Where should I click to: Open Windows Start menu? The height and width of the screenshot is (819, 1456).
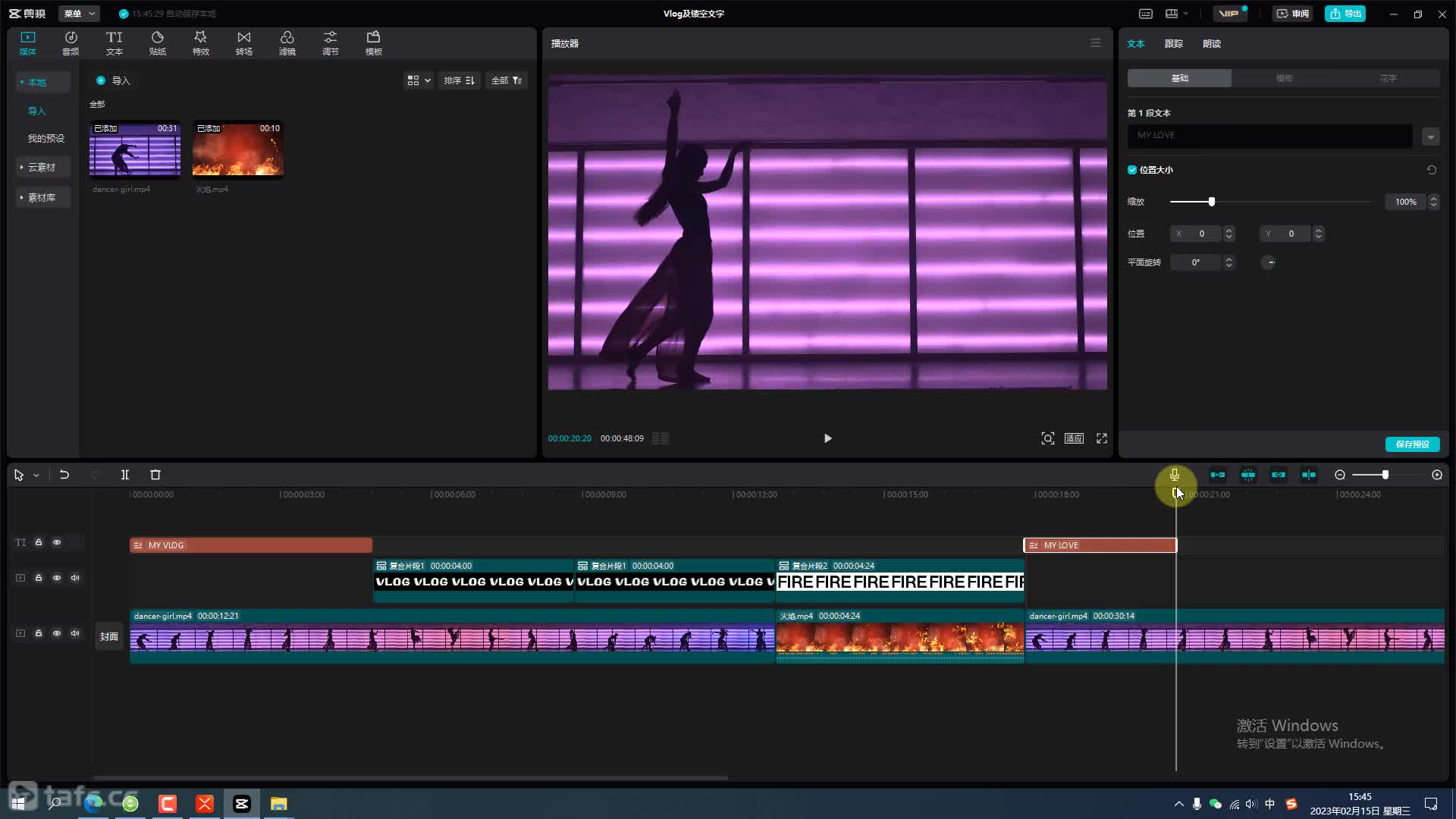tap(18, 803)
